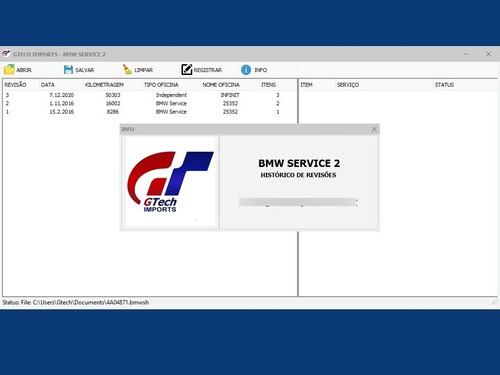Click the GTech Imports logo image
The width and height of the screenshot is (500, 375).
point(170,182)
